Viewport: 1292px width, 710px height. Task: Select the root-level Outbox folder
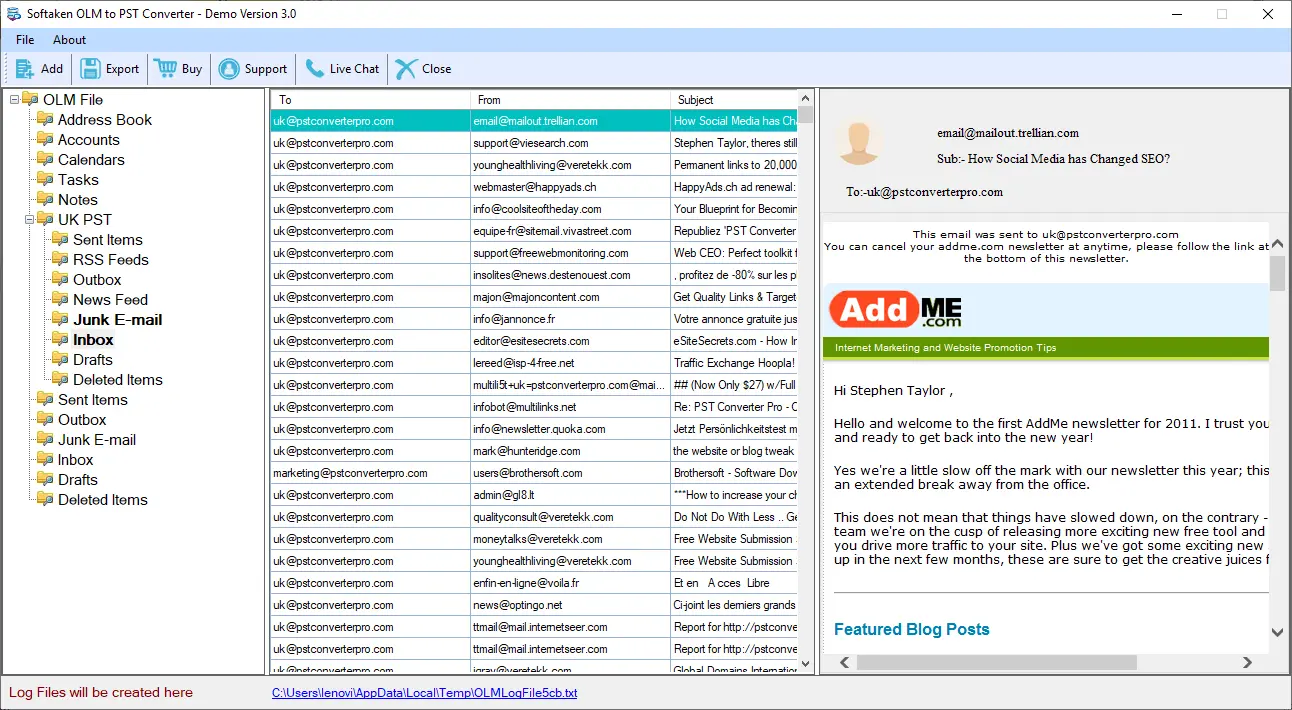pyautogui.click(x=82, y=419)
